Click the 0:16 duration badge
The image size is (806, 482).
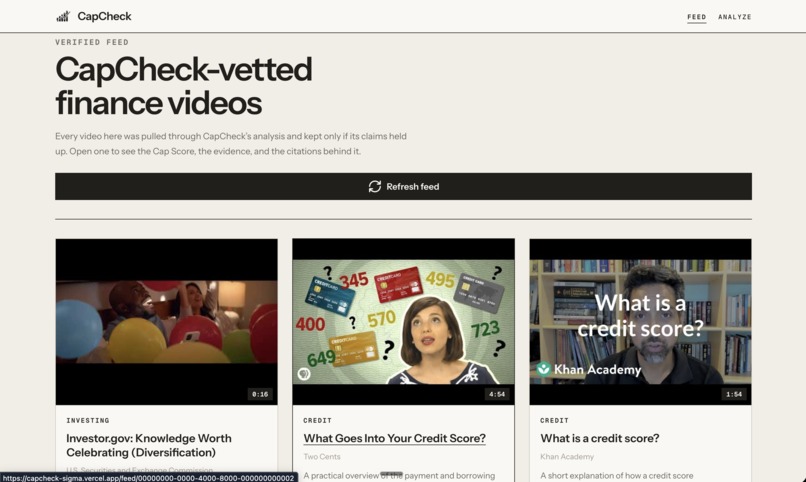pyautogui.click(x=260, y=394)
